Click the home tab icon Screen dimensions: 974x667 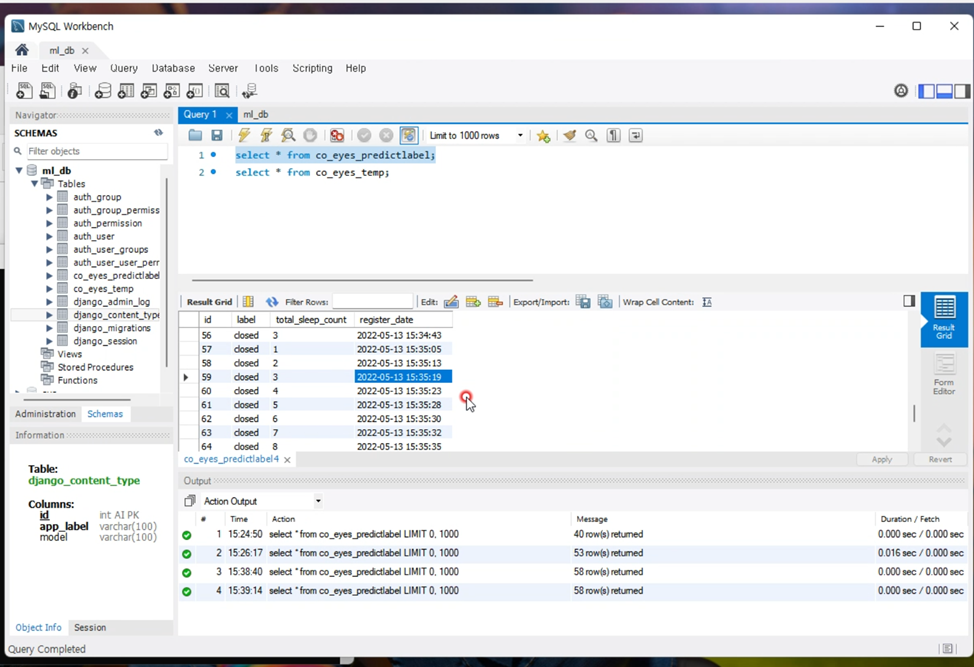tap(22, 50)
